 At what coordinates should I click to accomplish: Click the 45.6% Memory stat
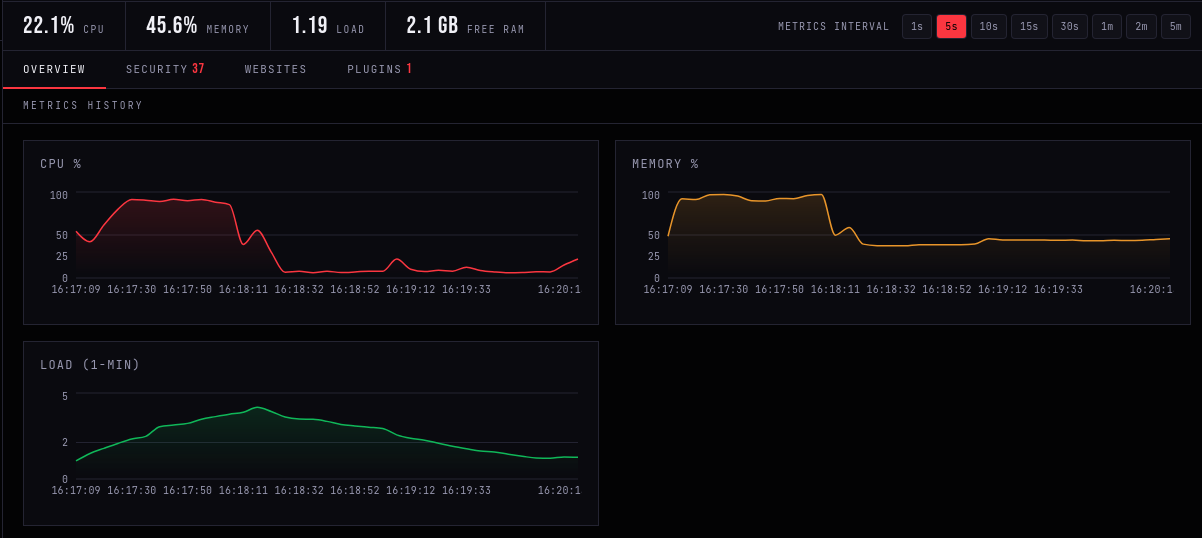[198, 26]
